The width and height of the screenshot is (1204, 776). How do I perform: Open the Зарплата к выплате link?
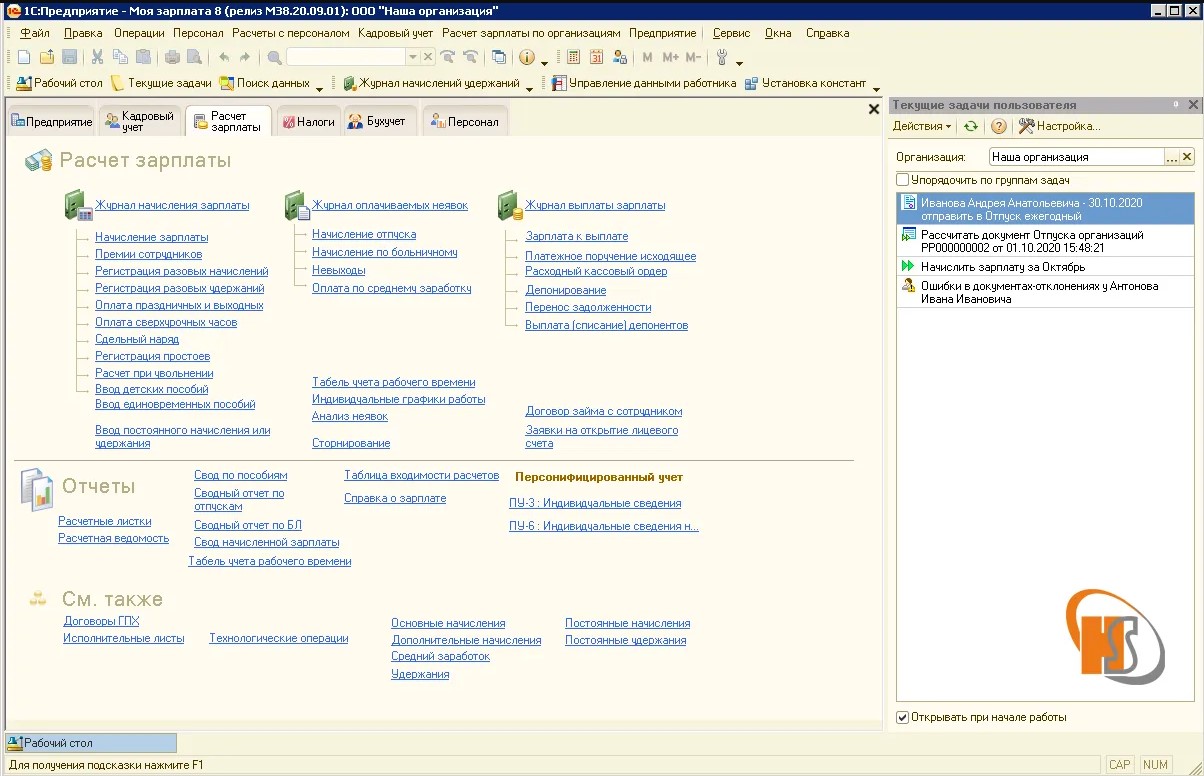[577, 236]
